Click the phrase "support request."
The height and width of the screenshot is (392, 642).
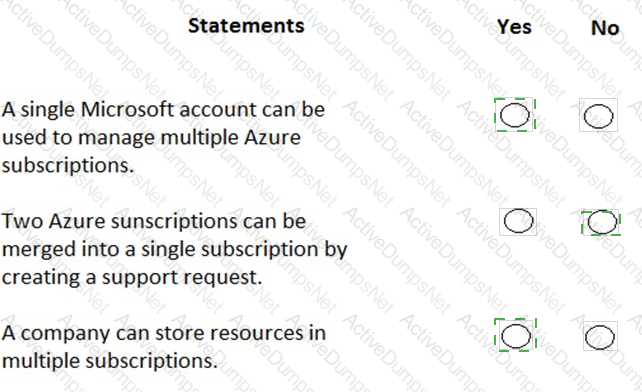tap(182, 278)
